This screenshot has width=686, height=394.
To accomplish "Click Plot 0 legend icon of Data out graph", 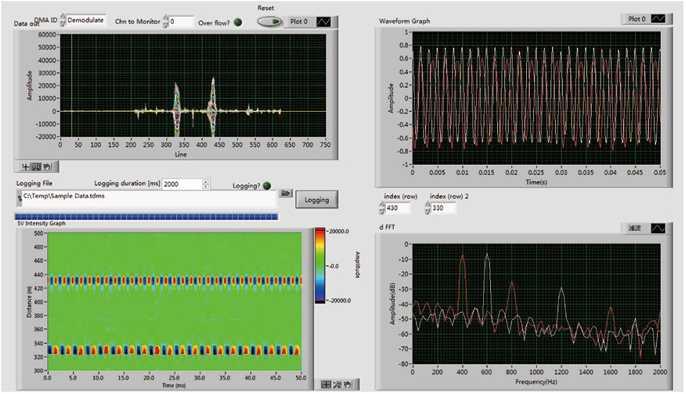I will [324, 21].
